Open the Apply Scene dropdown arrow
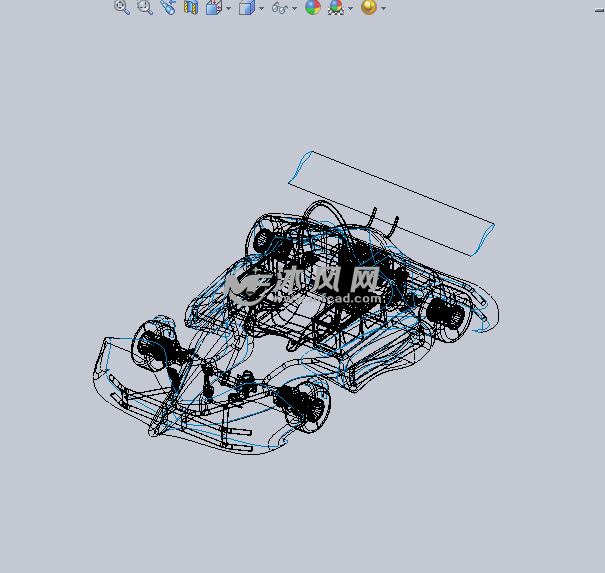The width and height of the screenshot is (605, 573). click(350, 9)
